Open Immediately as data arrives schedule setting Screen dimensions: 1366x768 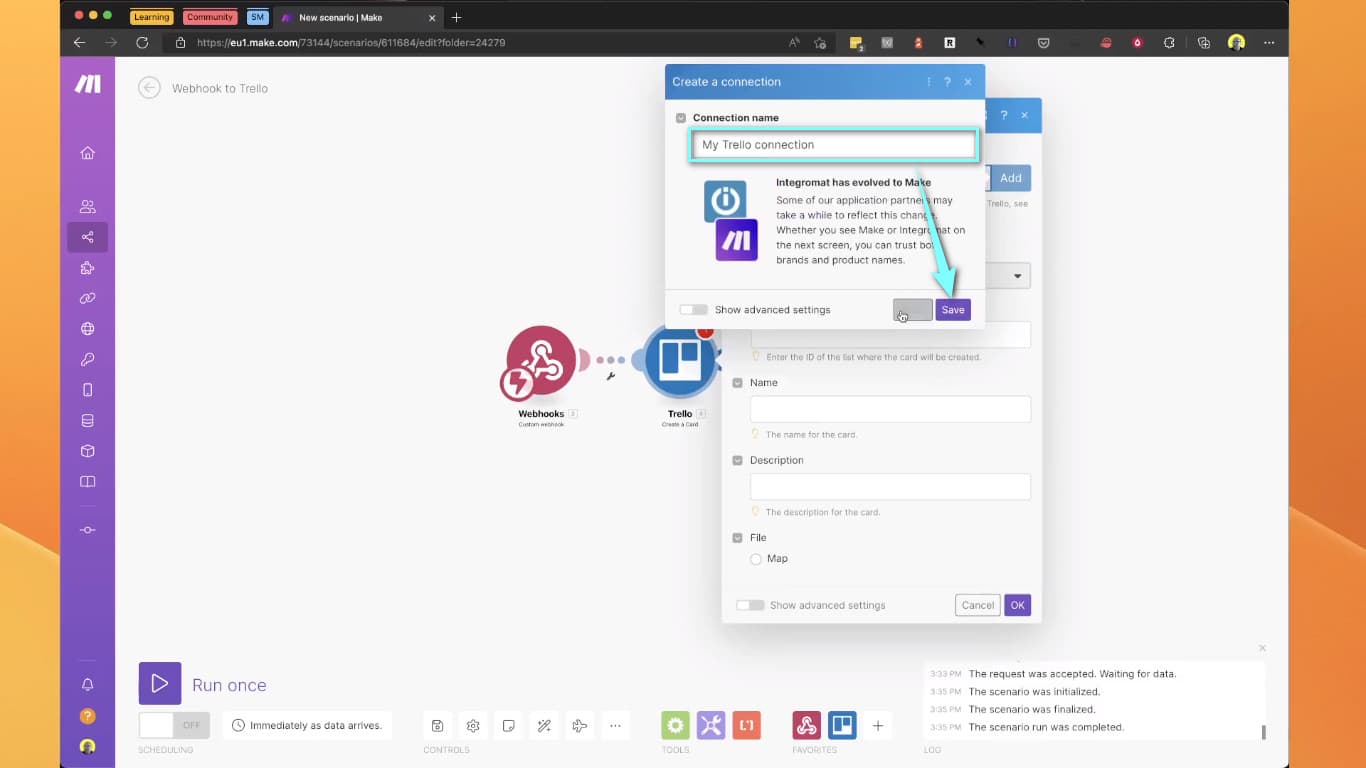(x=307, y=725)
